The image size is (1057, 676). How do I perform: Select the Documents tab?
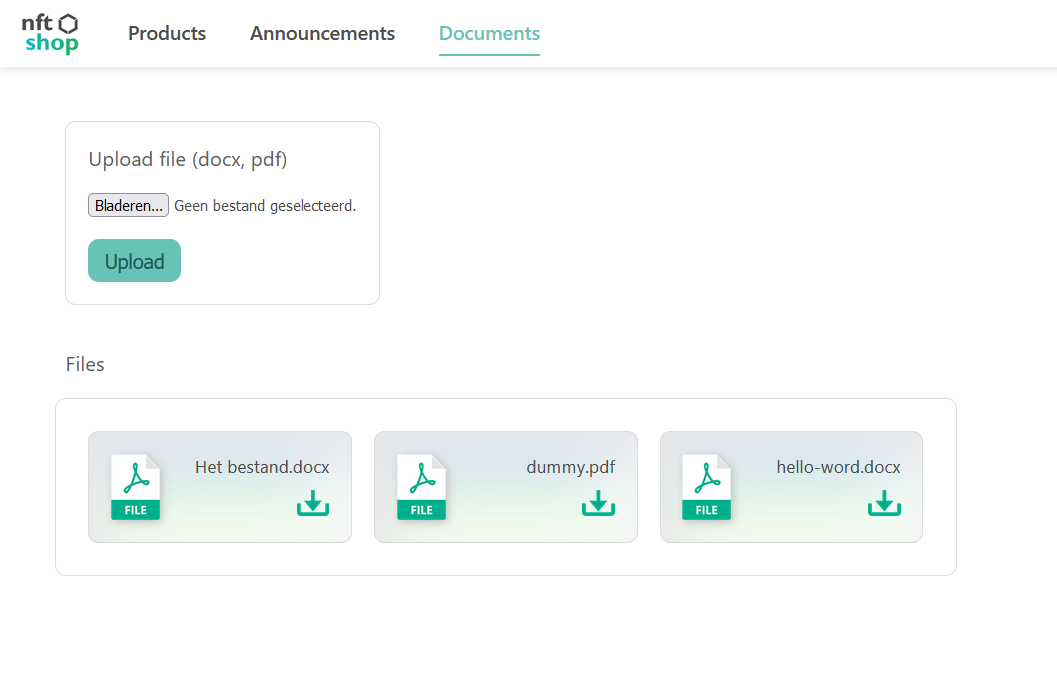click(489, 33)
